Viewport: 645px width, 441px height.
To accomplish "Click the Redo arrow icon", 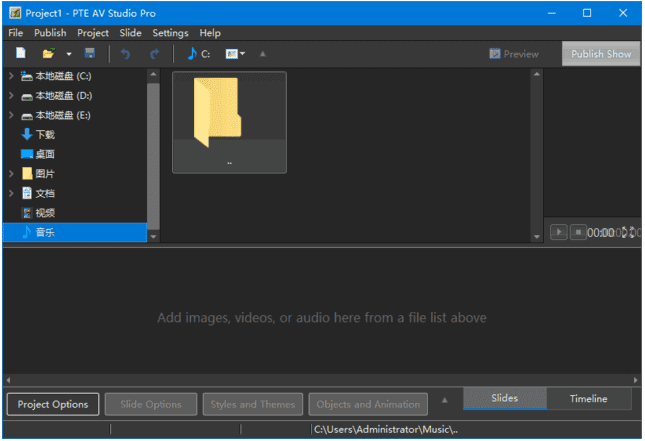I will pos(154,54).
